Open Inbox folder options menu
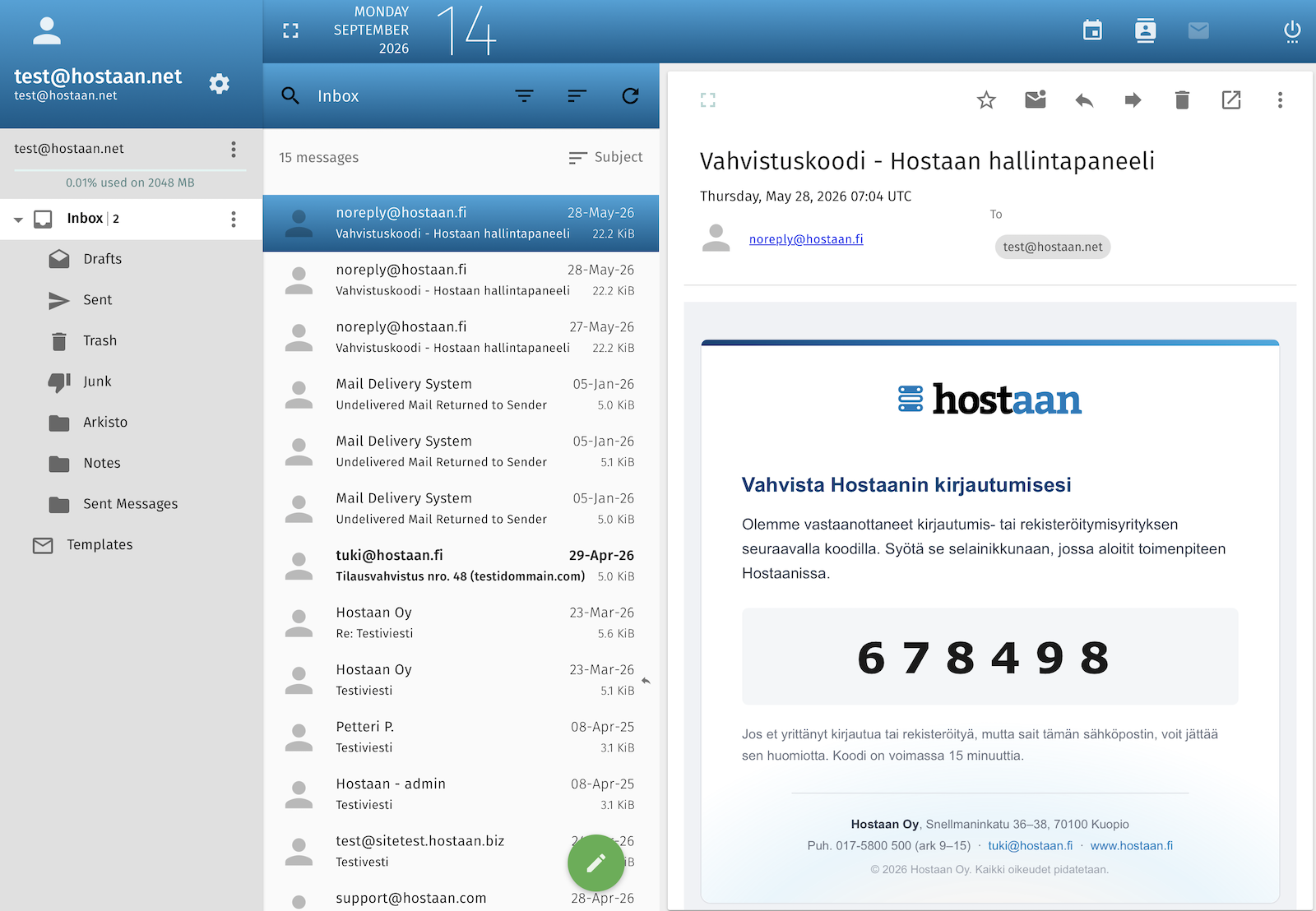The image size is (1316, 911). tap(234, 219)
